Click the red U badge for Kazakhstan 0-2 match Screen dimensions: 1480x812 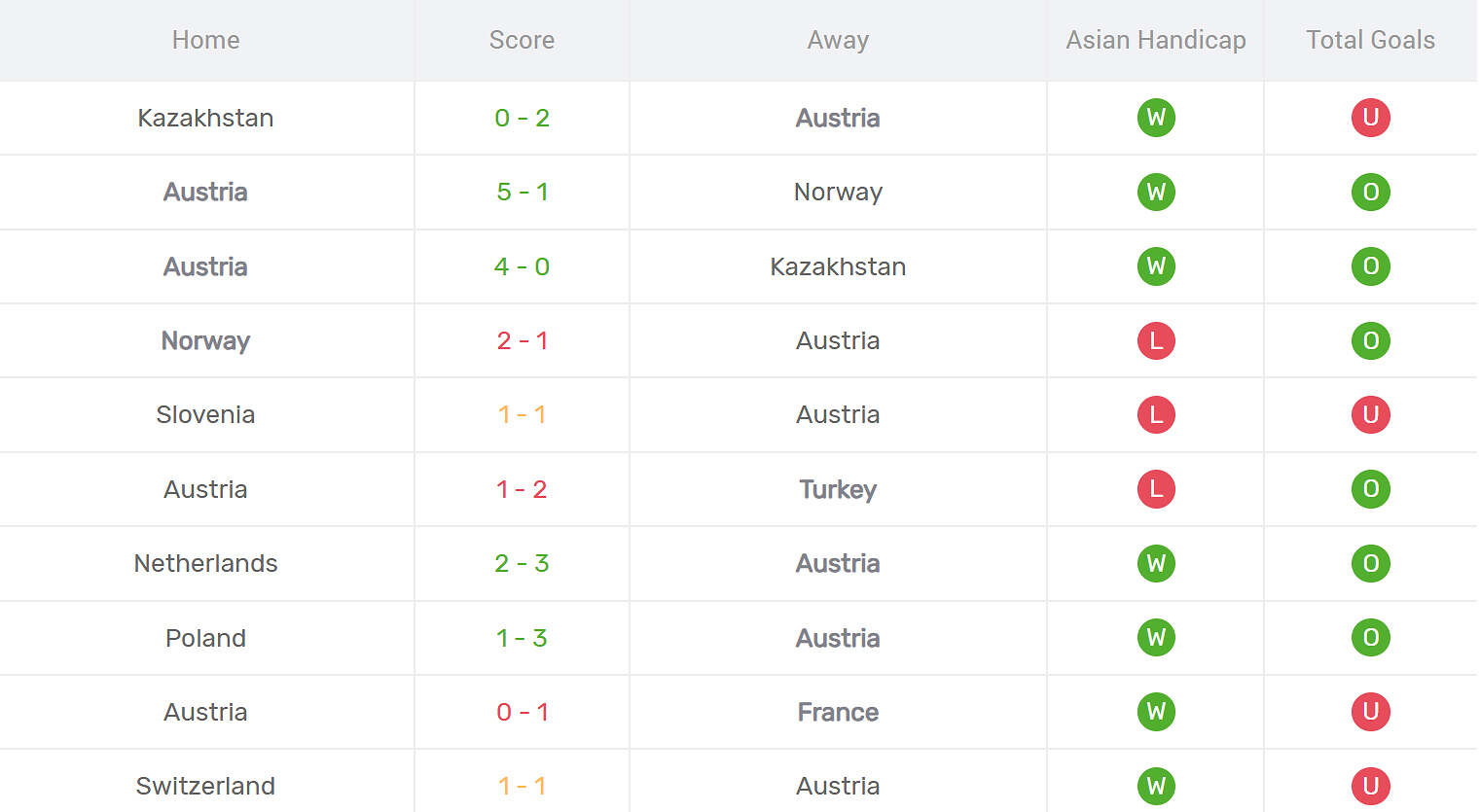click(1370, 118)
